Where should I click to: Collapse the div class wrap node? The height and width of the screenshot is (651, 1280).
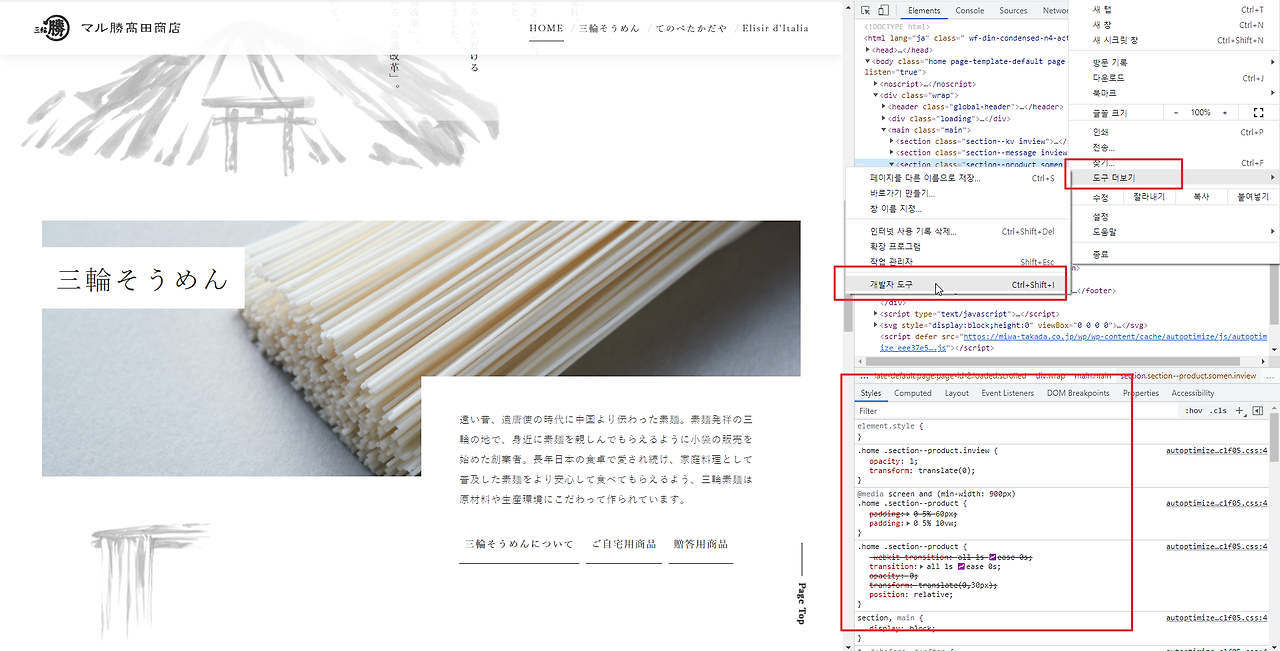(x=876, y=95)
